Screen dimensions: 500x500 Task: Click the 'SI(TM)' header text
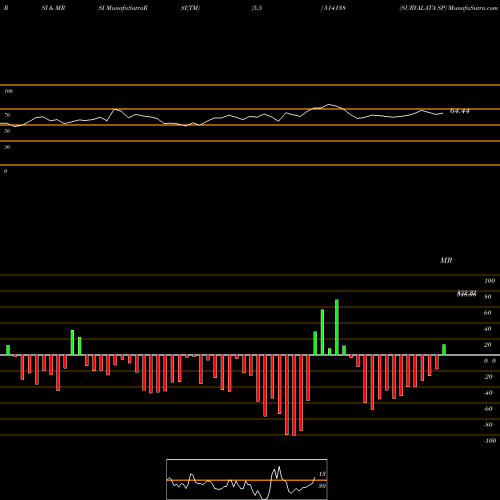[190, 8]
